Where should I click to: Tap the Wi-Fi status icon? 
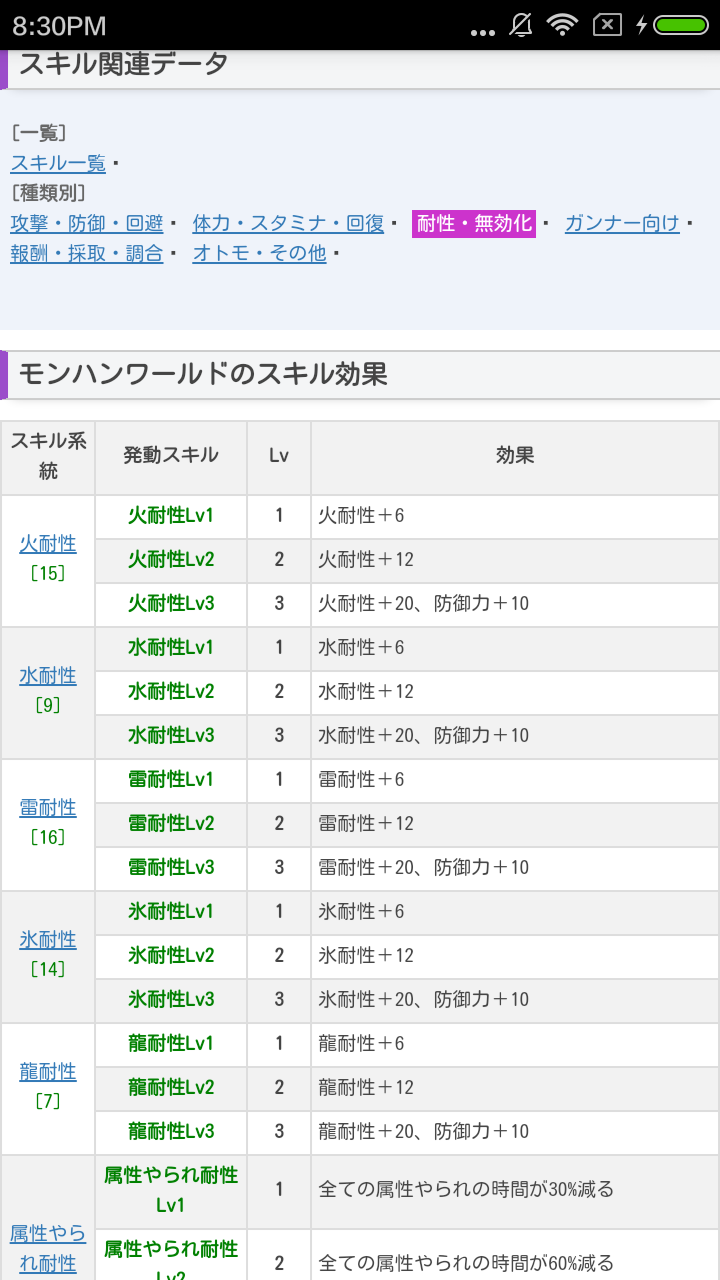[x=563, y=25]
